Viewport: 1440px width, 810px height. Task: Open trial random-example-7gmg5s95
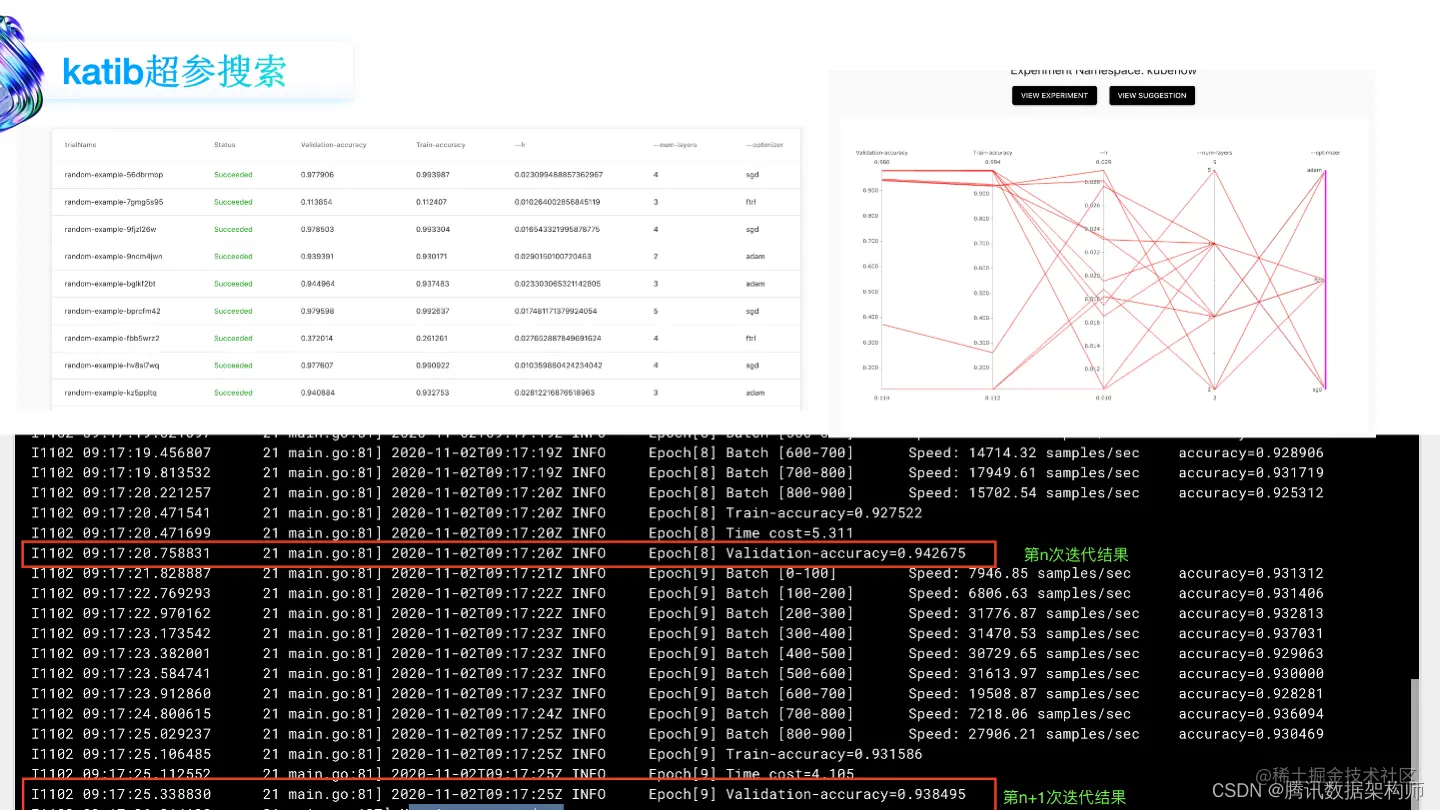[114, 202]
